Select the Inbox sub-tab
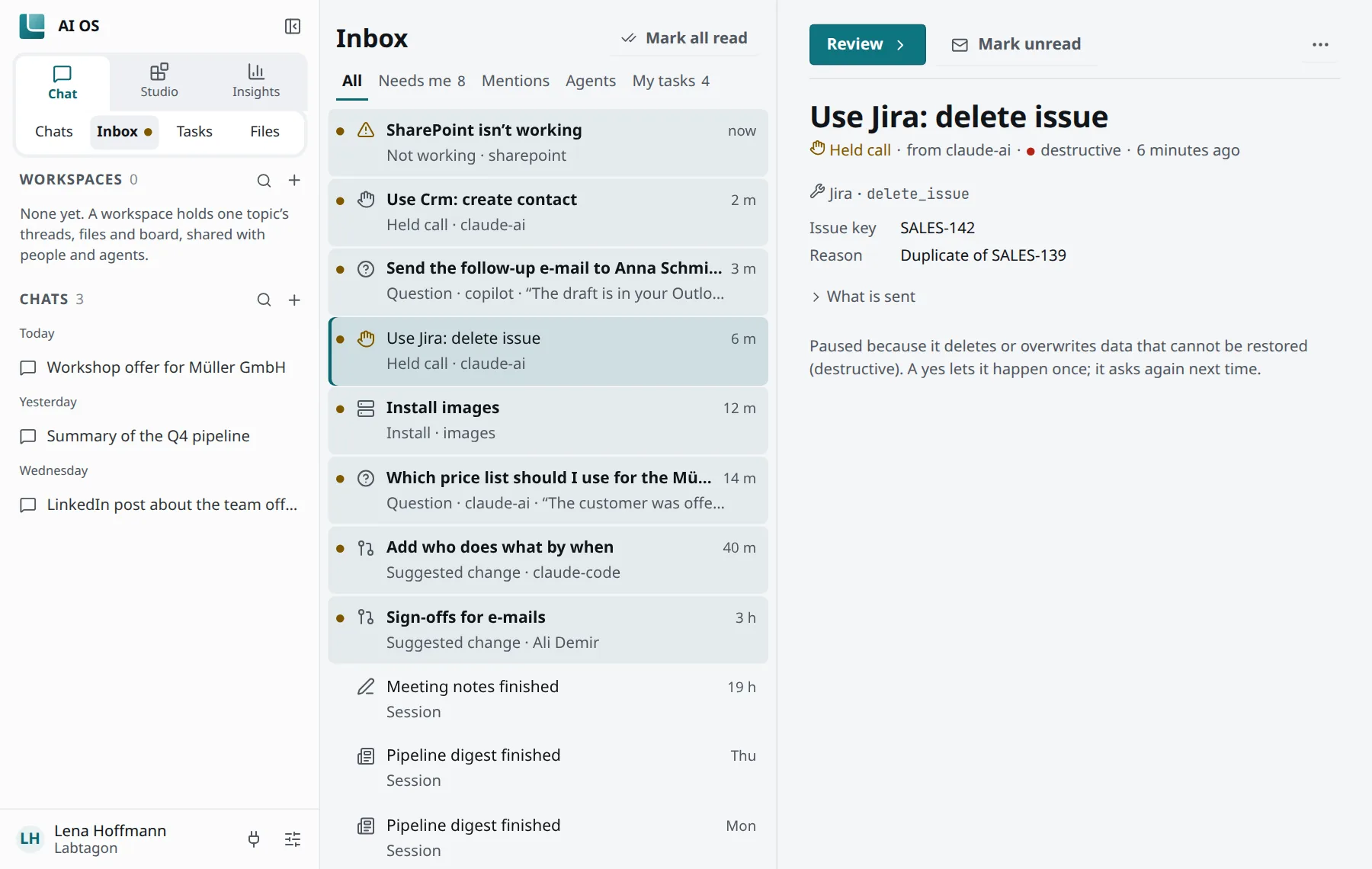1372x869 pixels. [x=124, y=131]
